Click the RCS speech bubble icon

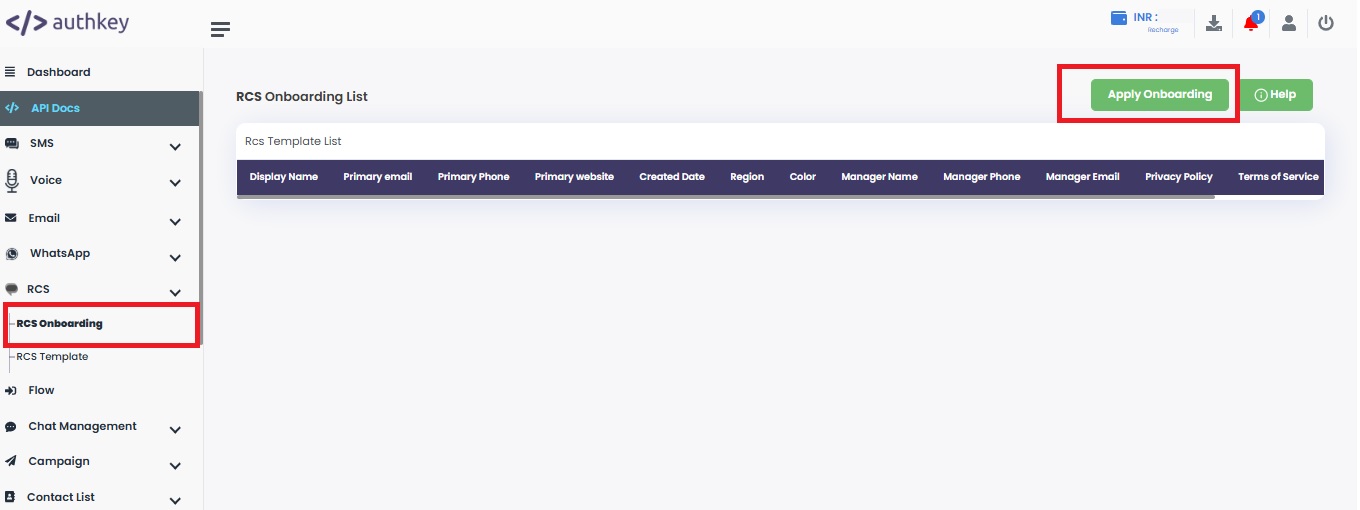(x=12, y=289)
